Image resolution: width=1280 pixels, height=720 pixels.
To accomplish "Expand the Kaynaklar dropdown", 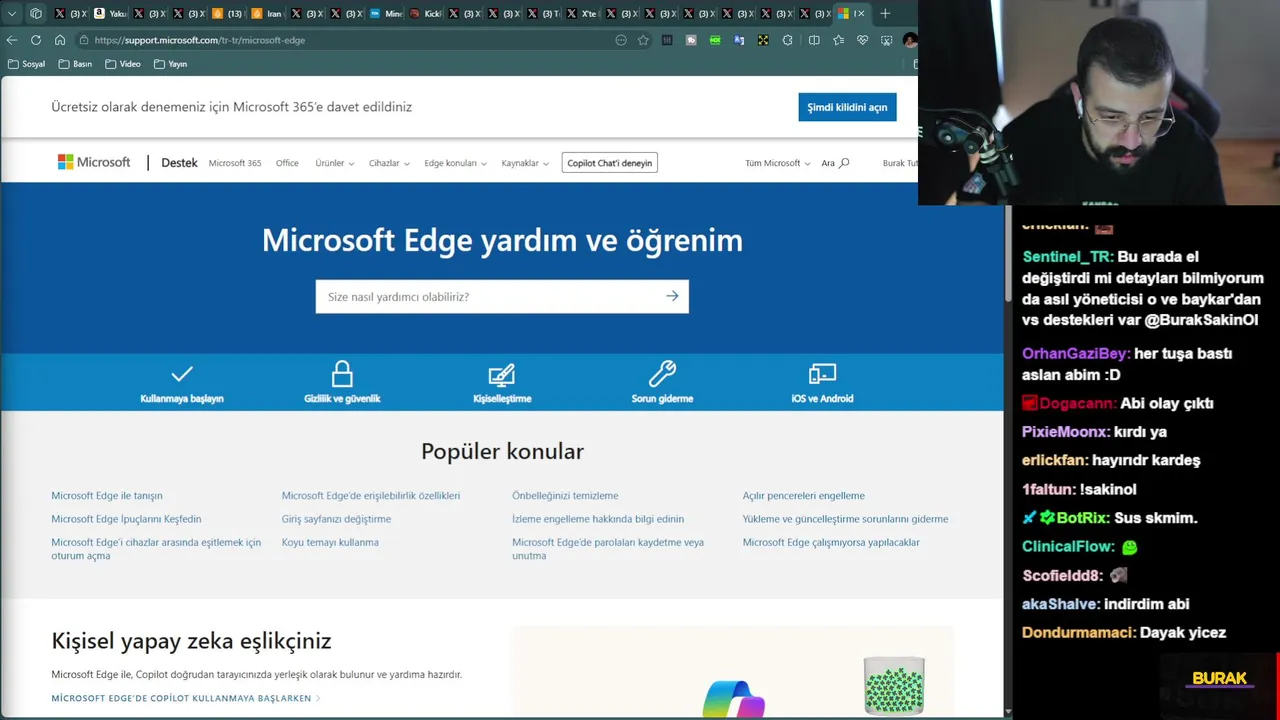I will point(525,163).
